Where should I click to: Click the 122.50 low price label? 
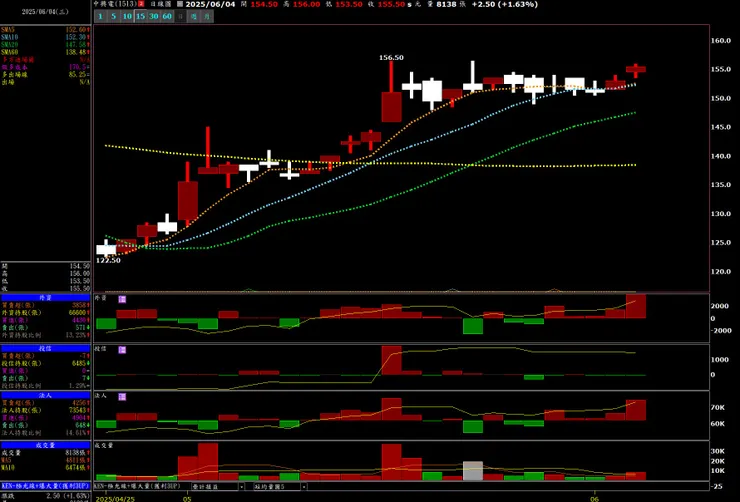tap(108, 260)
